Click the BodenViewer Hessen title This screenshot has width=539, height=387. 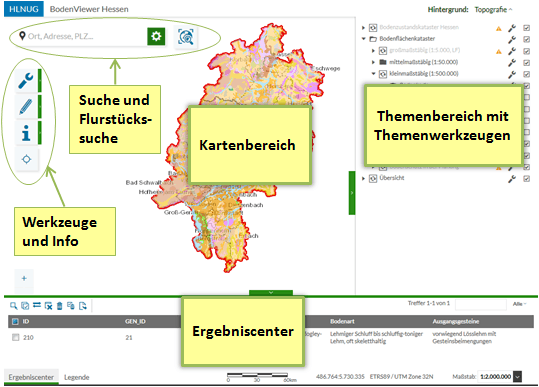(89, 9)
